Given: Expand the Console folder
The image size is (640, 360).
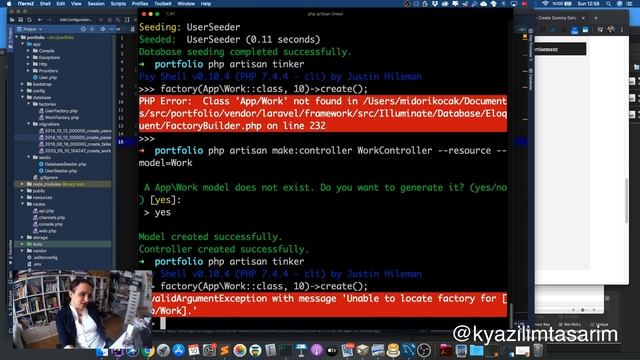Looking at the screenshot, I should coord(29,51).
